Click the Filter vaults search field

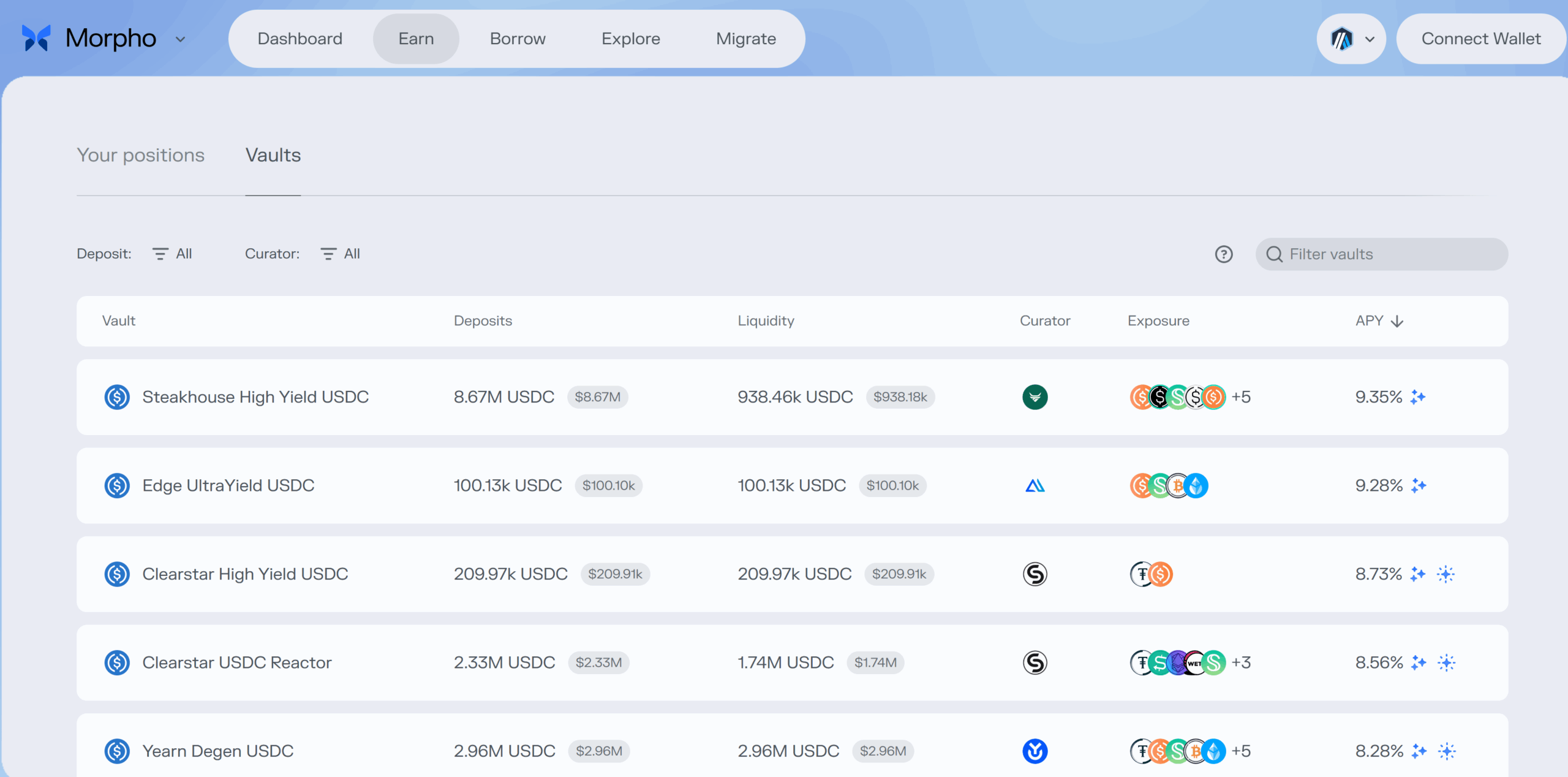click(1390, 254)
